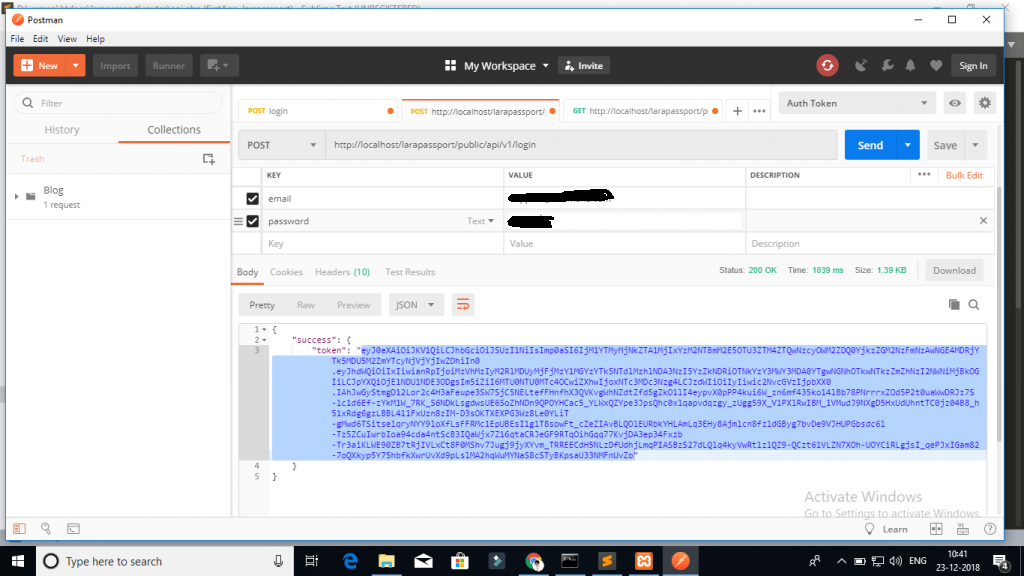The image size is (1024, 576).
Task: Change password field type Text dropdown
Action: 480,221
